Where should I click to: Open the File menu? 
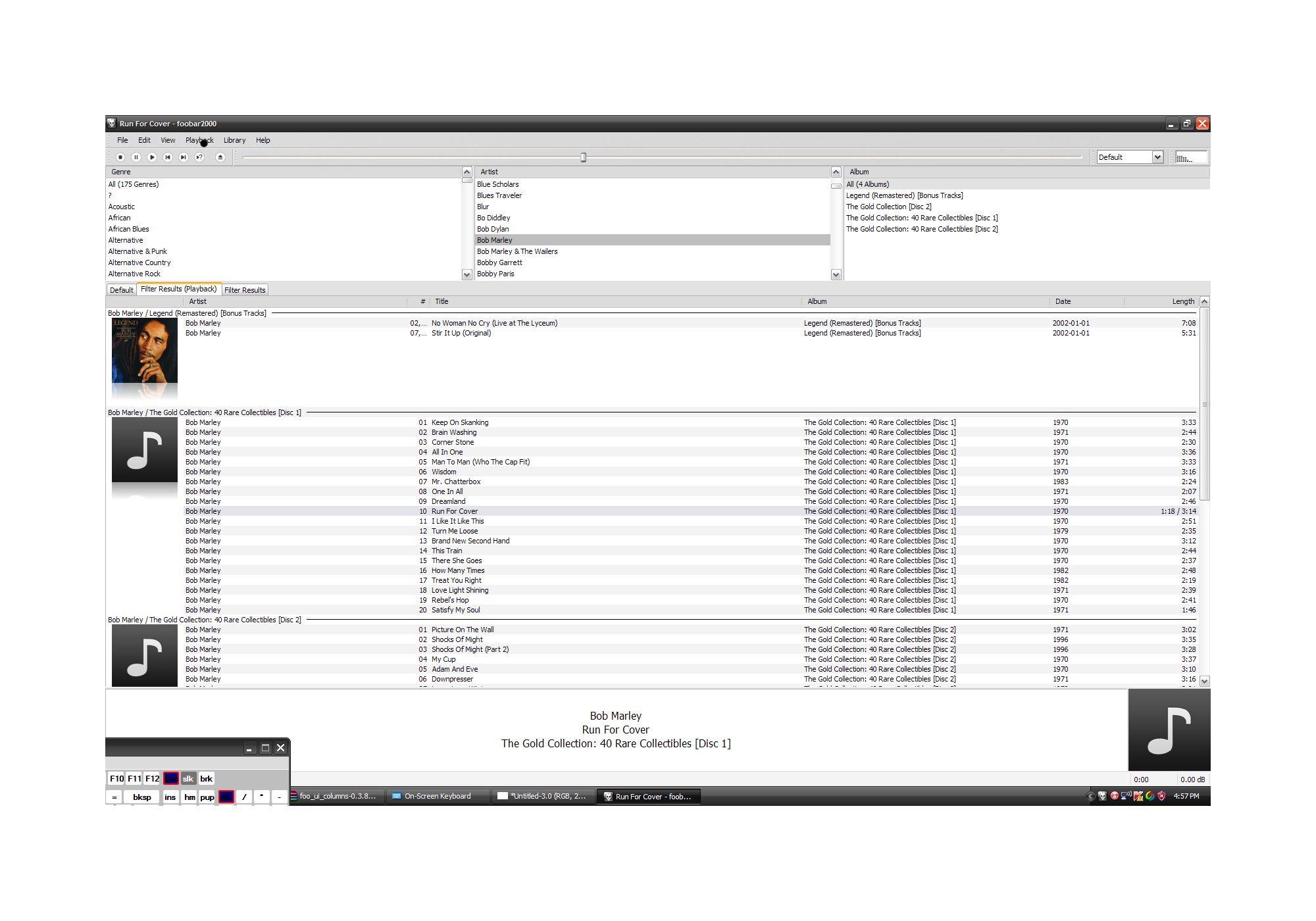point(122,140)
